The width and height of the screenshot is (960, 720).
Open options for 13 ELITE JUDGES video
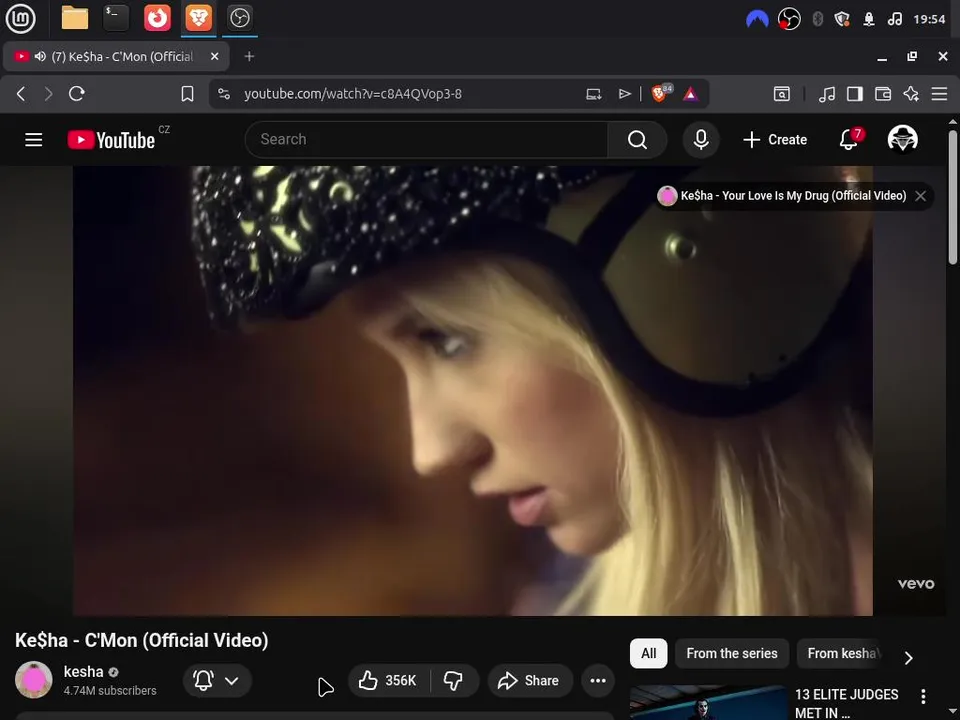923,696
